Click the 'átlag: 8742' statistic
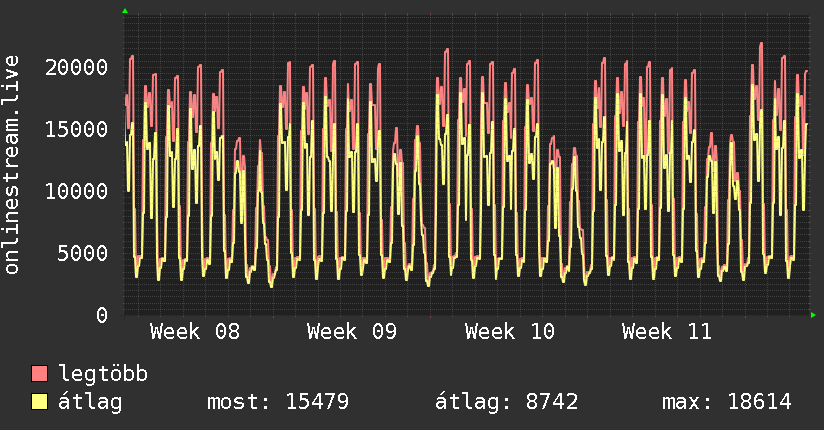 coord(507,402)
